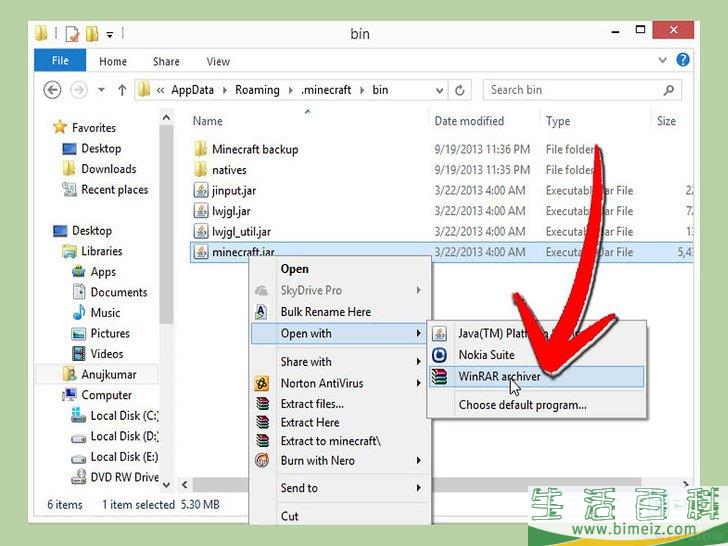This screenshot has height=546, width=728.
Task: Switch to the View ribbon tab
Action: (218, 61)
